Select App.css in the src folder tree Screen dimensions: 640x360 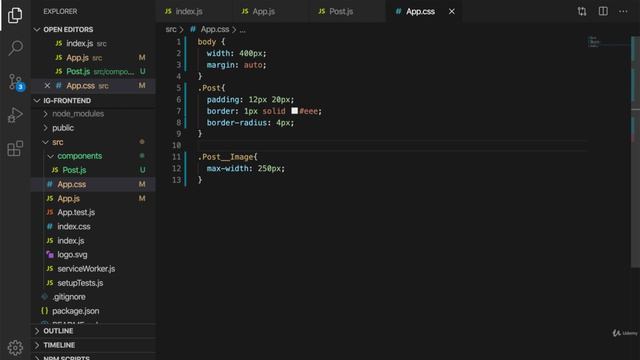tap(93, 184)
